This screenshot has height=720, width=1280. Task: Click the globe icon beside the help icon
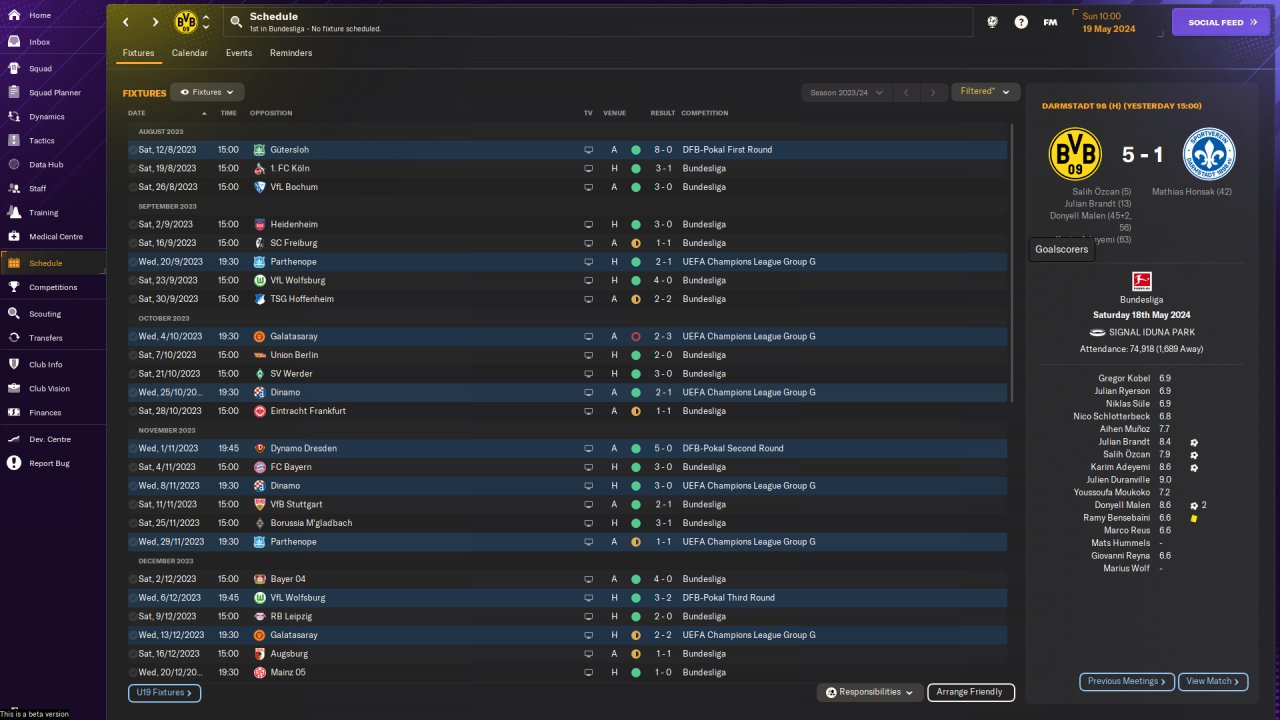pos(992,22)
